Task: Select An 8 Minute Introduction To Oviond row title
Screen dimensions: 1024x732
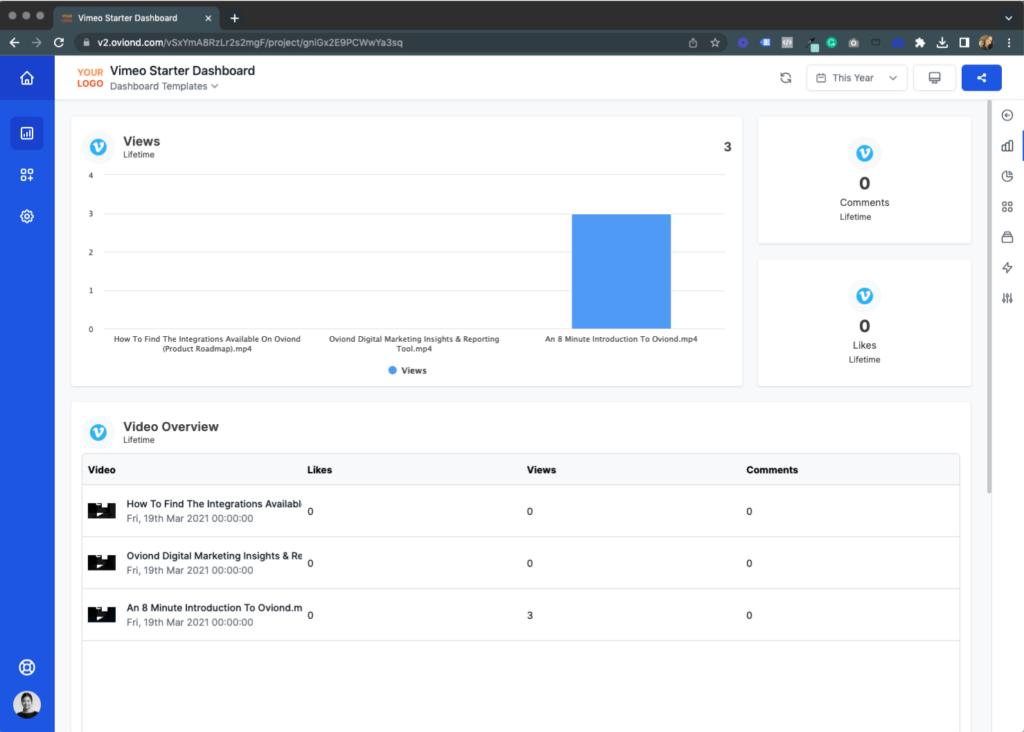Action: 214,607
